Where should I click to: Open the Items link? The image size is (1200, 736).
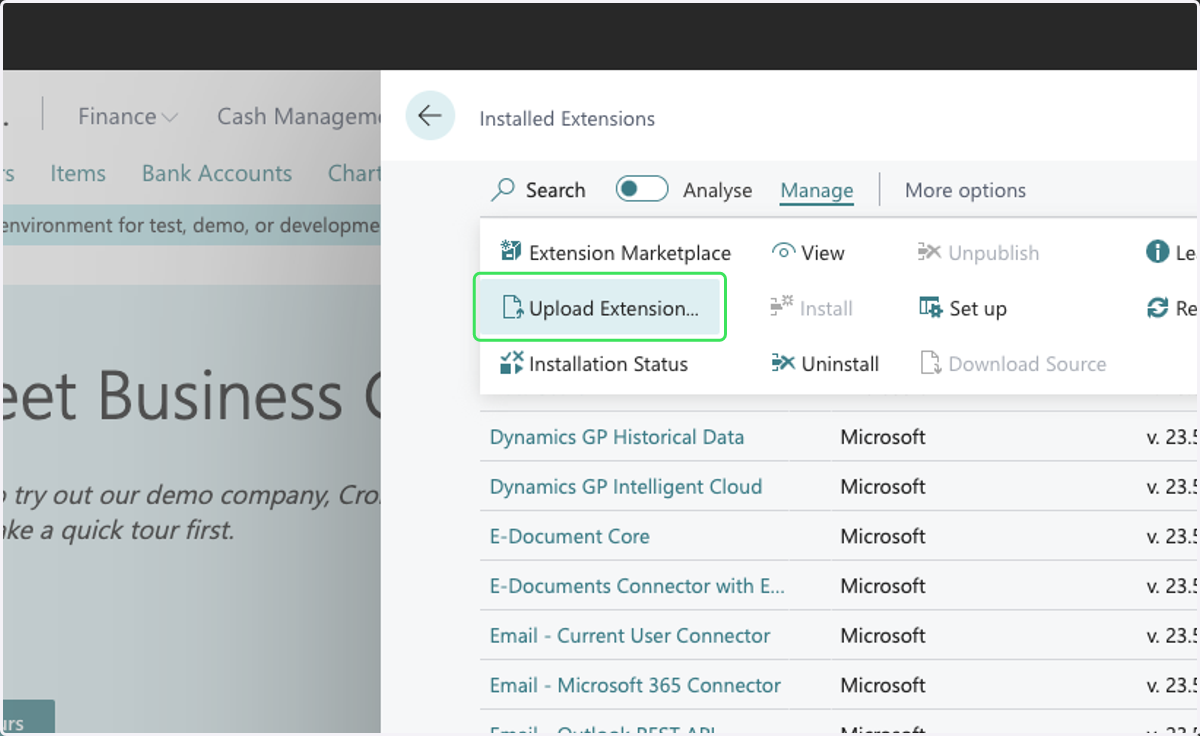pos(78,173)
